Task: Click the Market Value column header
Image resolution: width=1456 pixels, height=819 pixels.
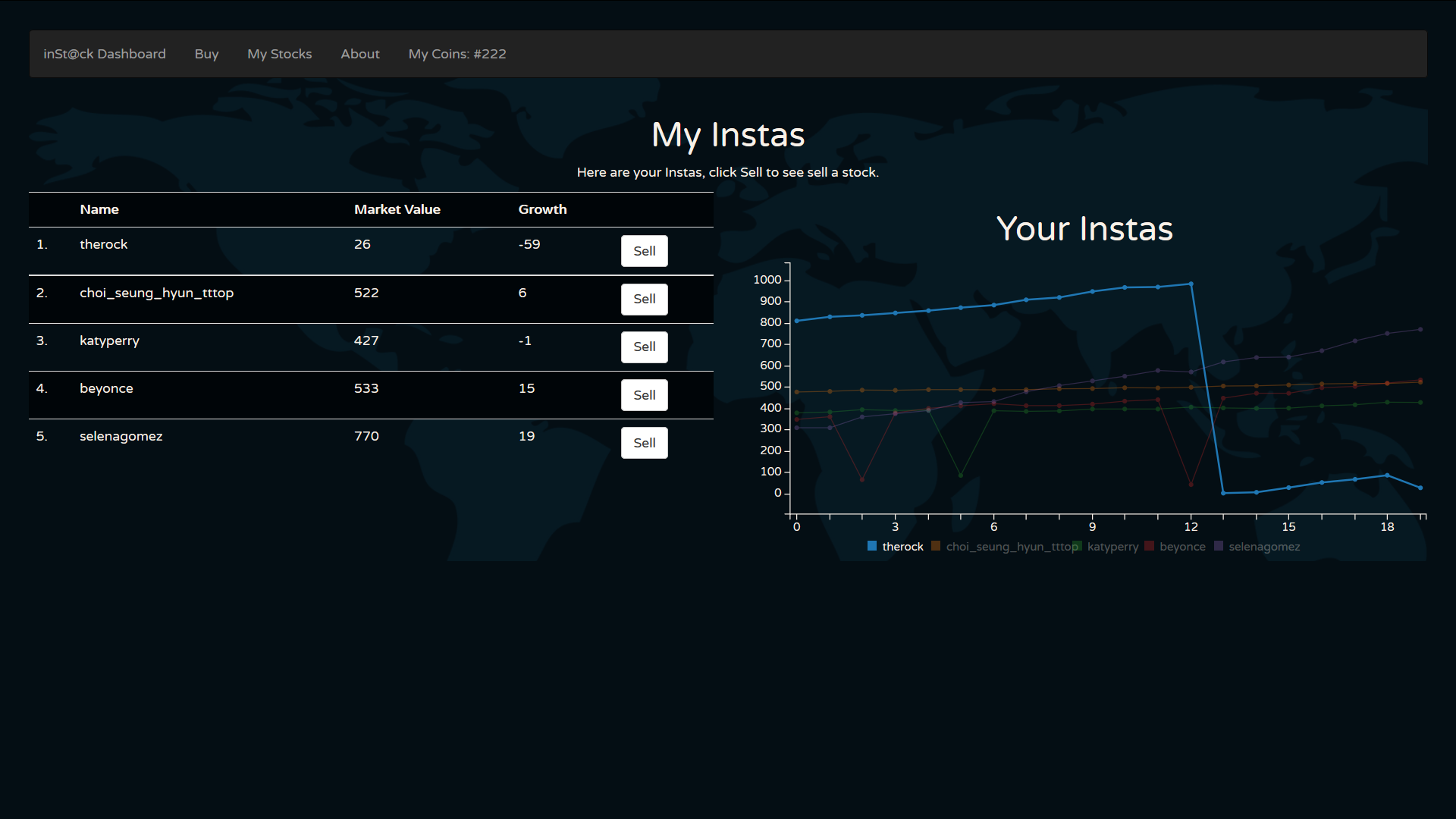Action: point(397,209)
